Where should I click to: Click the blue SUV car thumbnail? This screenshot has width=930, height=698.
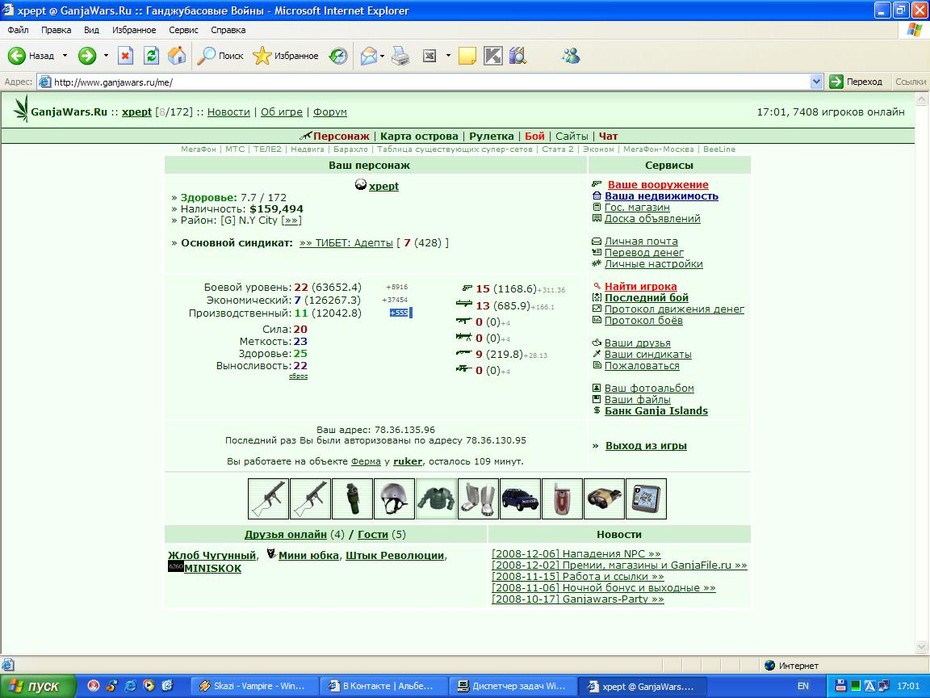pyautogui.click(x=520, y=499)
